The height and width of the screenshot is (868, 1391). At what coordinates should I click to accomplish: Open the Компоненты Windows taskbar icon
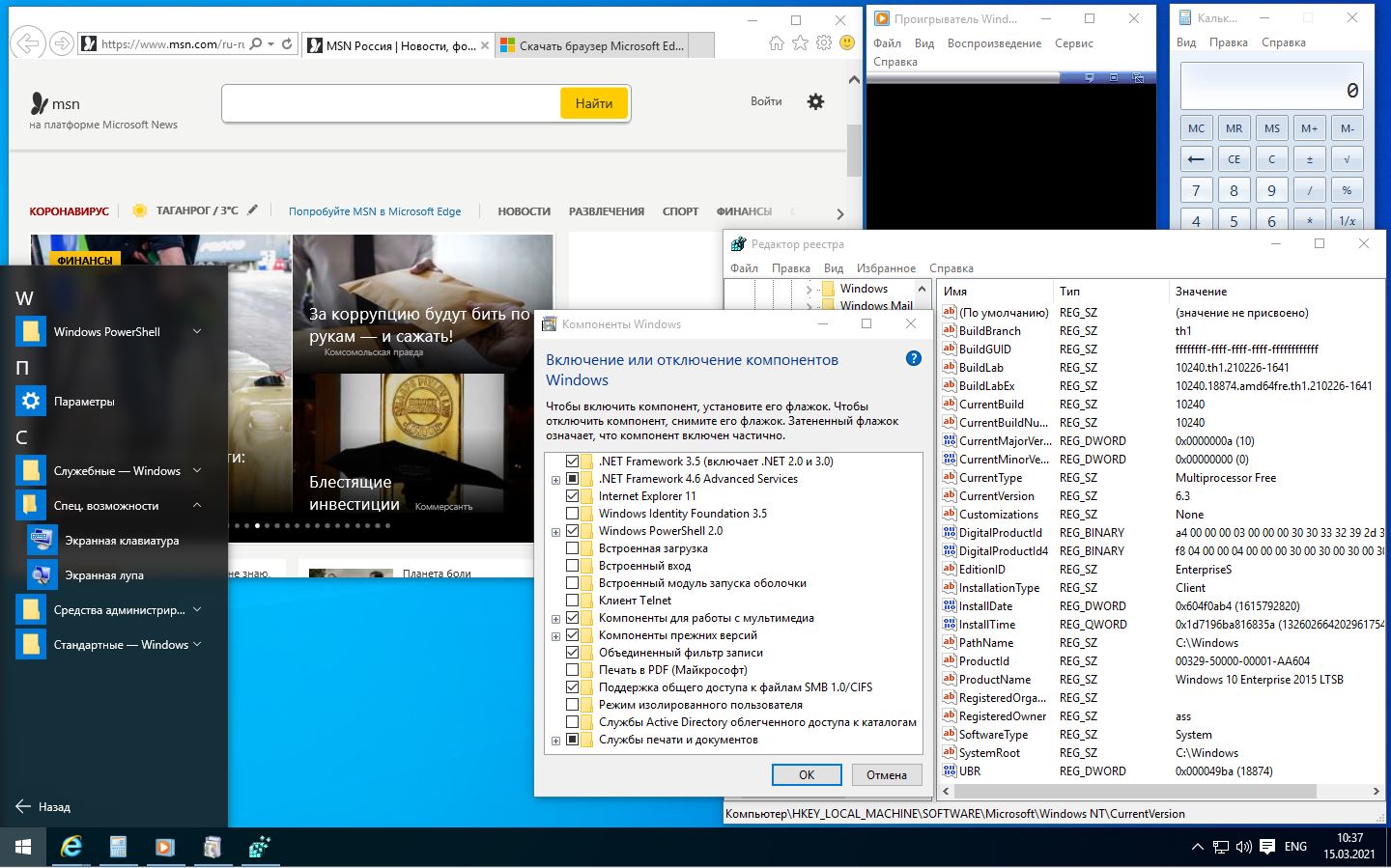click(x=212, y=847)
